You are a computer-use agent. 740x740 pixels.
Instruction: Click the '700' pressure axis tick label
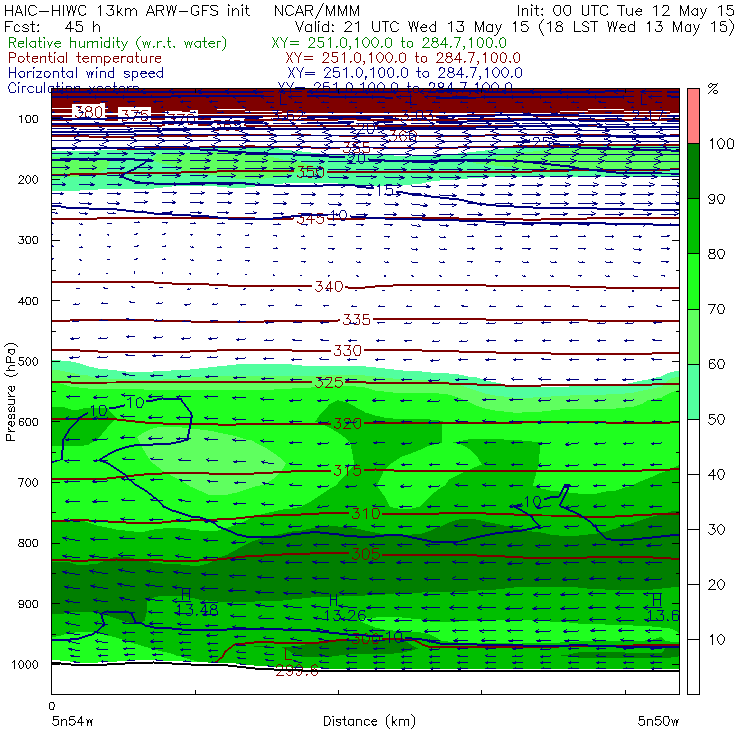tap(28, 482)
